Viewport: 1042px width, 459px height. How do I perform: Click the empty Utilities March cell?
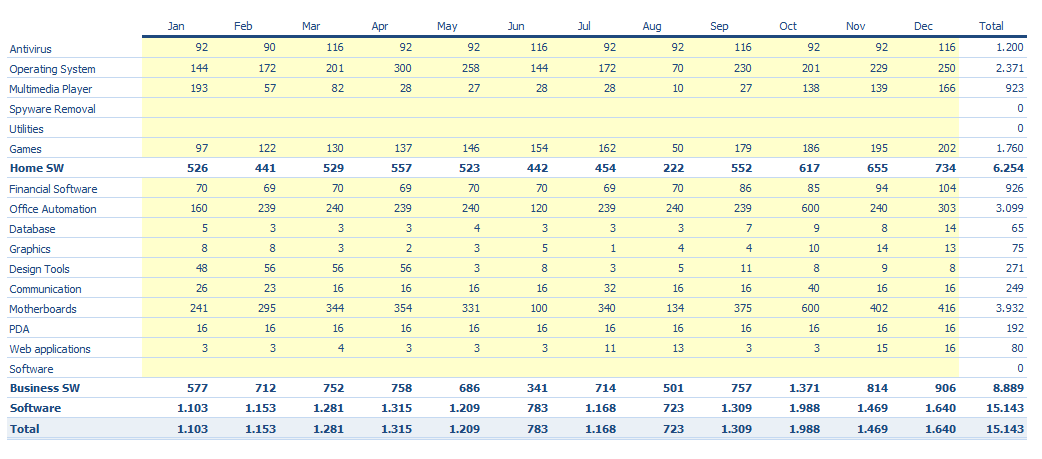pyautogui.click(x=312, y=129)
